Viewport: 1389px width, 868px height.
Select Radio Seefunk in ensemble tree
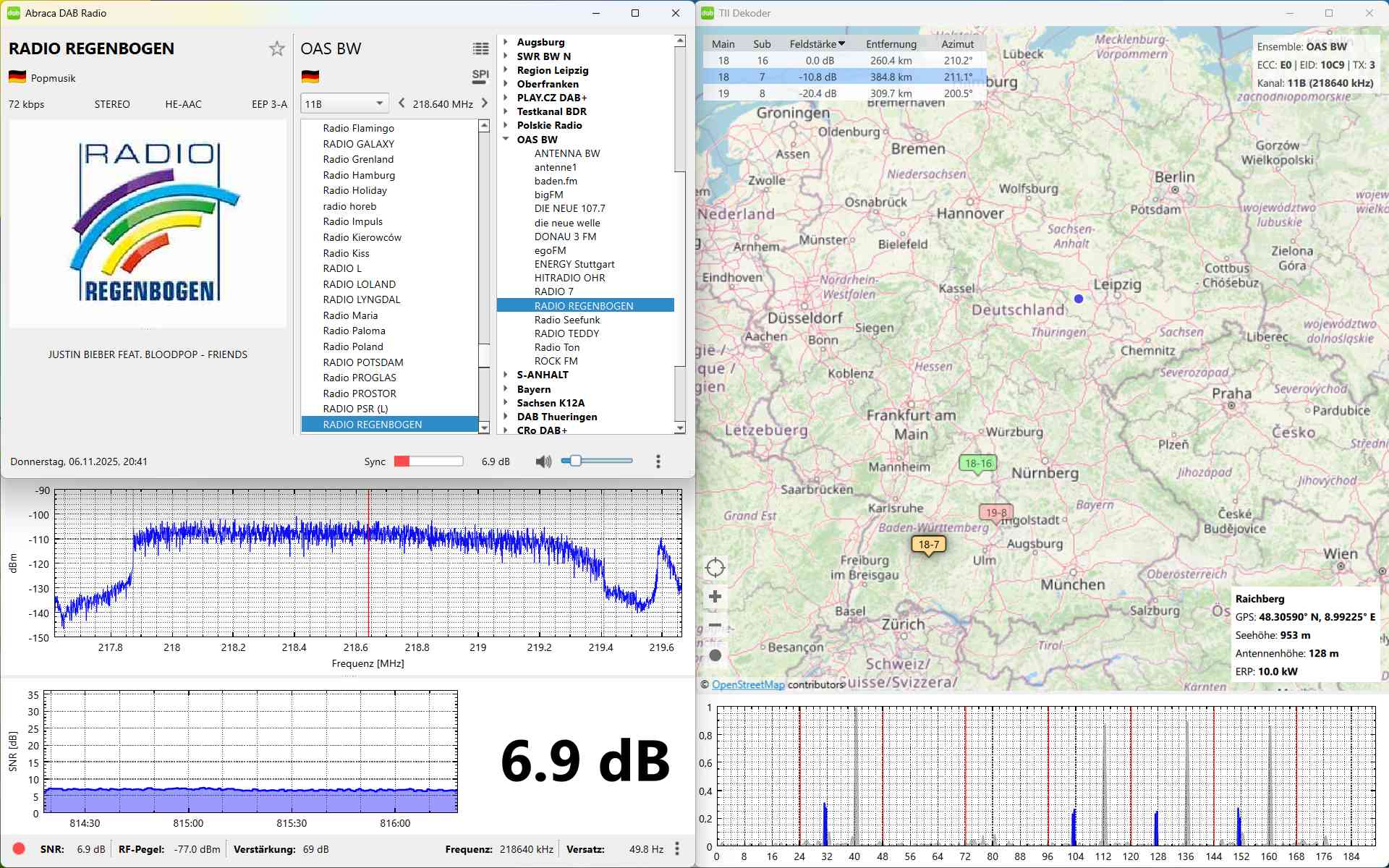pyautogui.click(x=566, y=320)
